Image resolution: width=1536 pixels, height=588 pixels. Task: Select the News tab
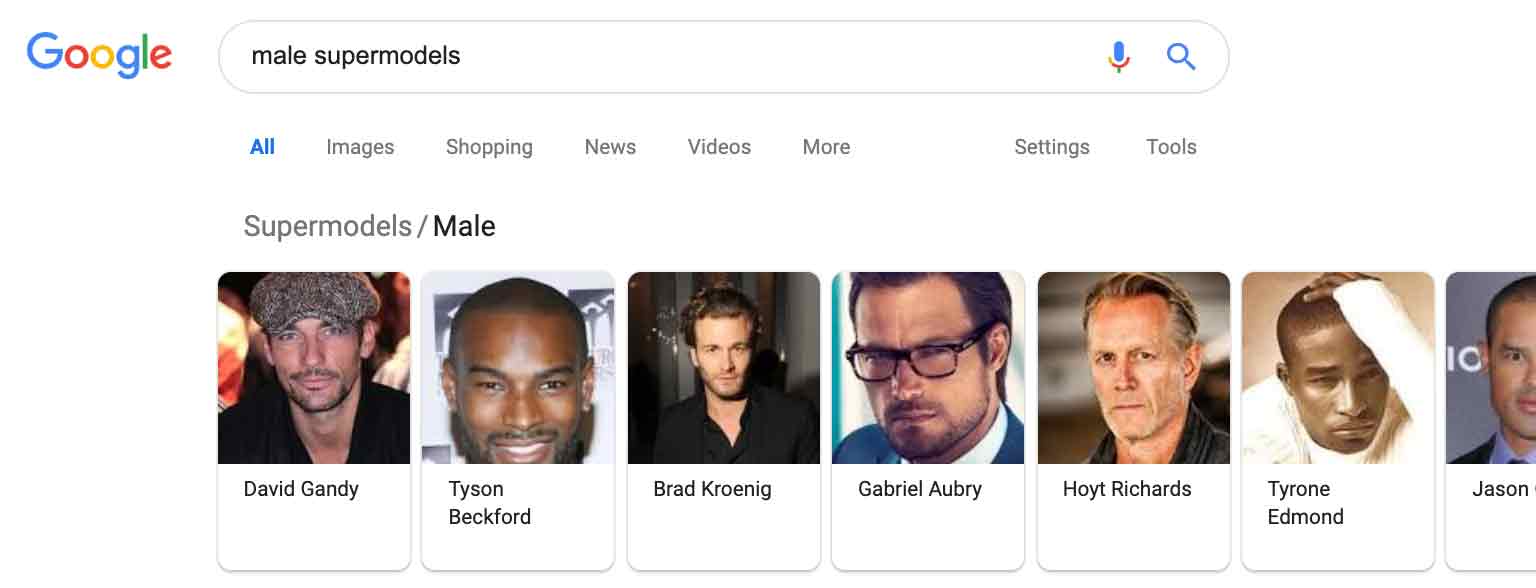pos(610,147)
